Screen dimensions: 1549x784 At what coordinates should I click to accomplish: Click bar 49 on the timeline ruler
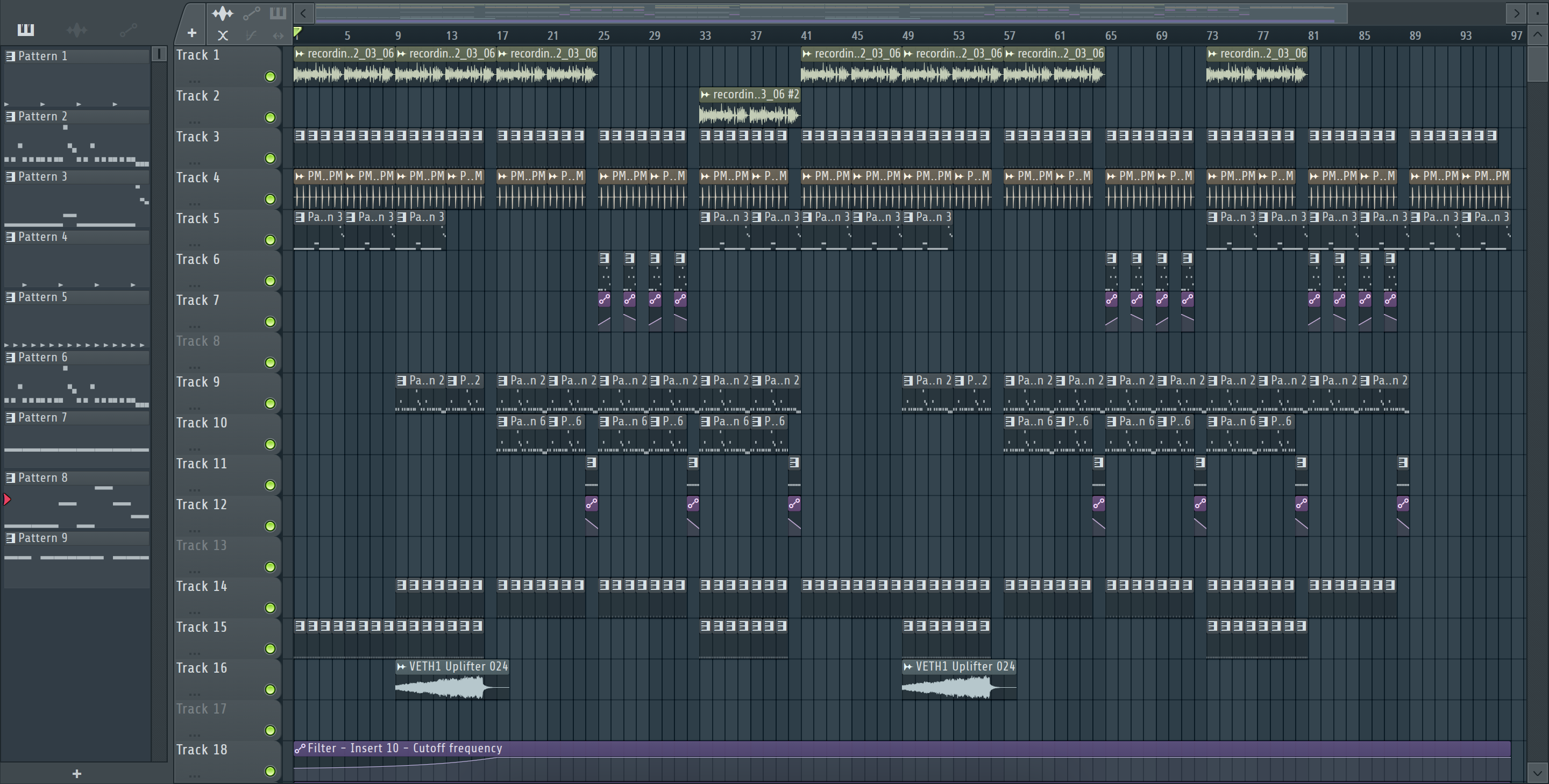click(908, 35)
